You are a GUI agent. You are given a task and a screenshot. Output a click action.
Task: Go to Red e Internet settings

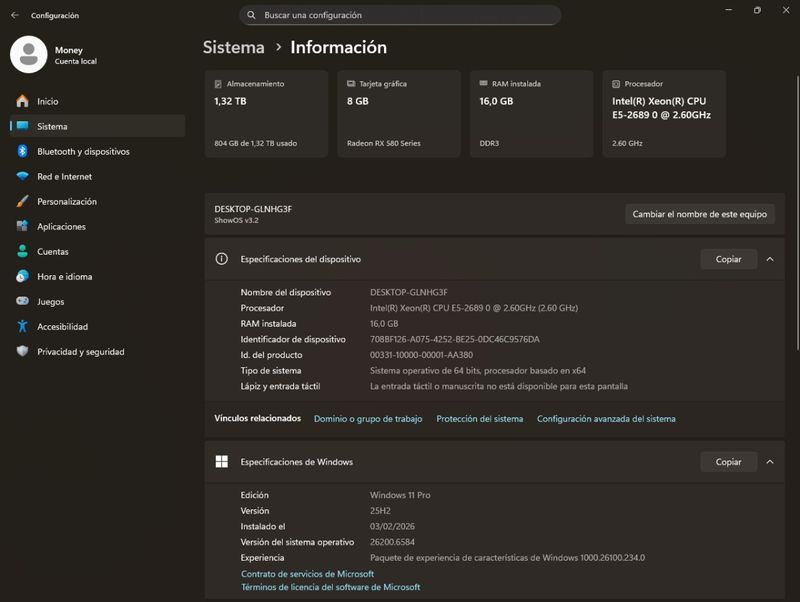coord(97,176)
